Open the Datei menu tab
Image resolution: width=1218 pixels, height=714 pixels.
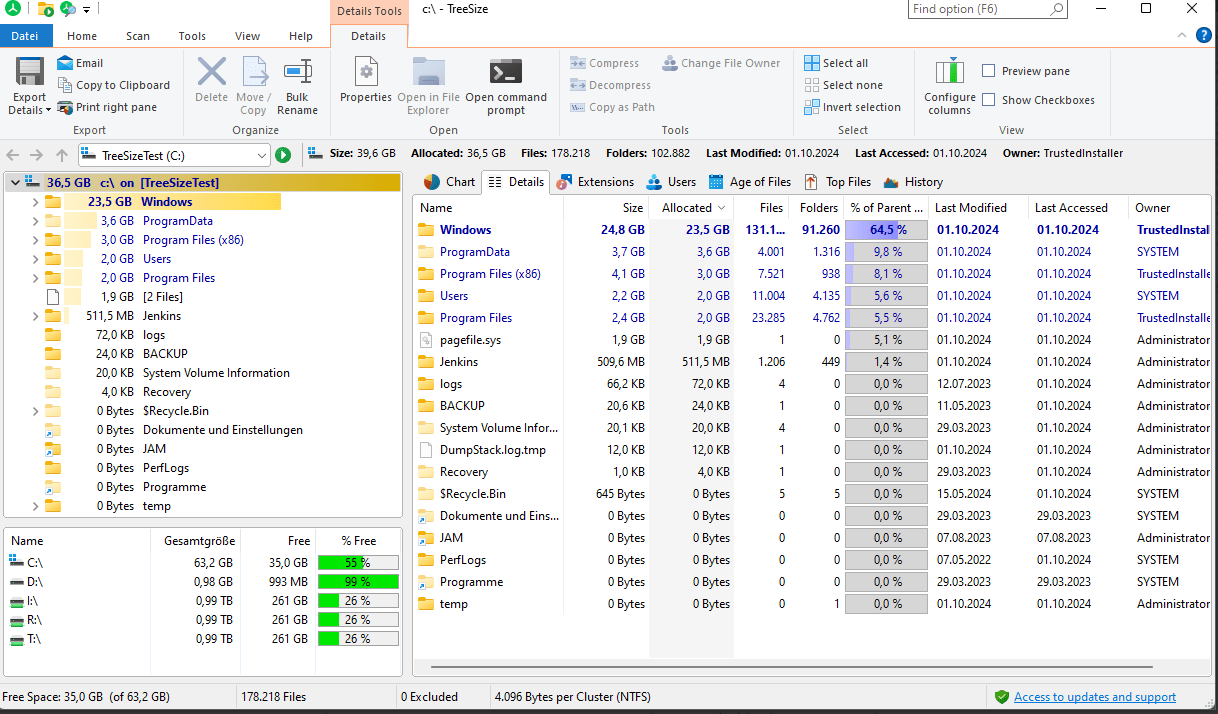[25, 36]
